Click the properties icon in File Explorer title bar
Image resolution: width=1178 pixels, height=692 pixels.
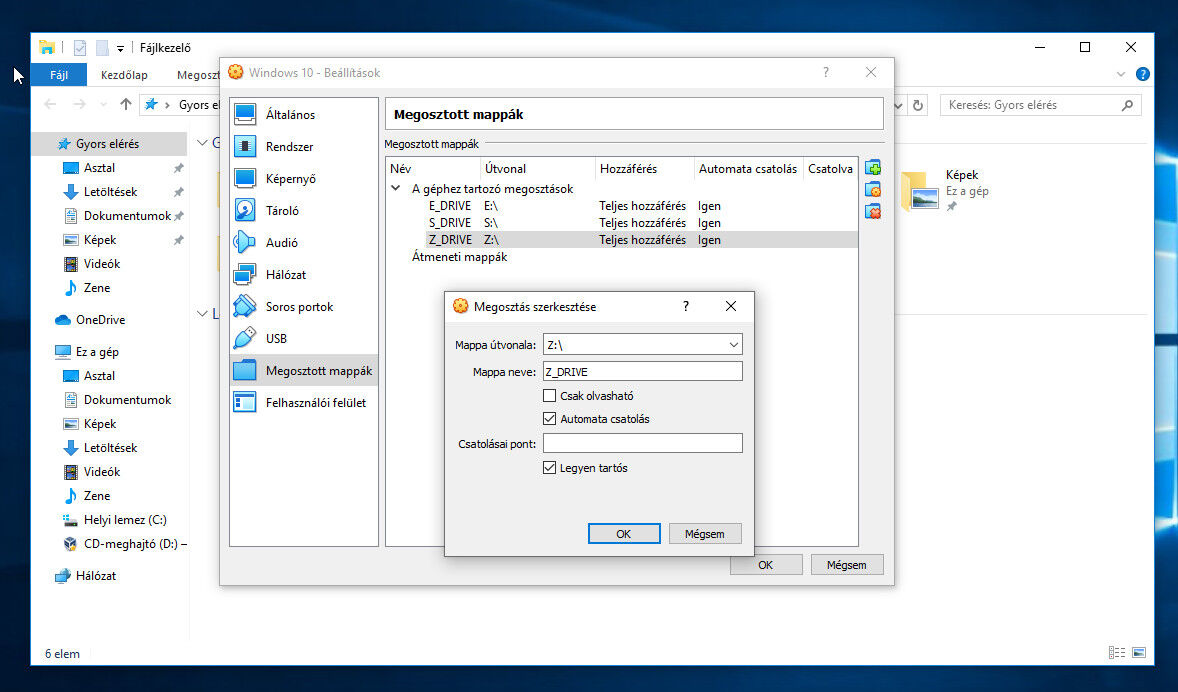click(x=80, y=47)
